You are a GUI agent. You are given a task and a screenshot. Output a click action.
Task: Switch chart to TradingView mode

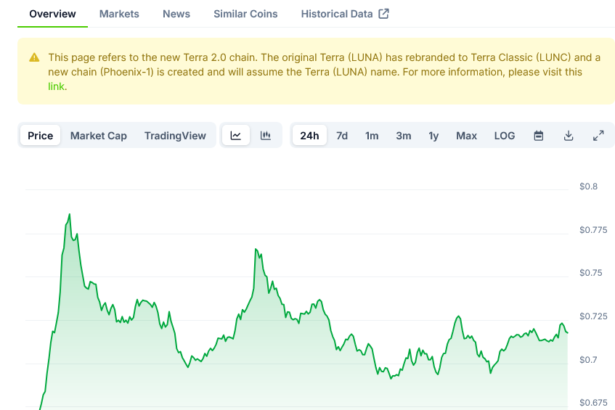(175, 136)
